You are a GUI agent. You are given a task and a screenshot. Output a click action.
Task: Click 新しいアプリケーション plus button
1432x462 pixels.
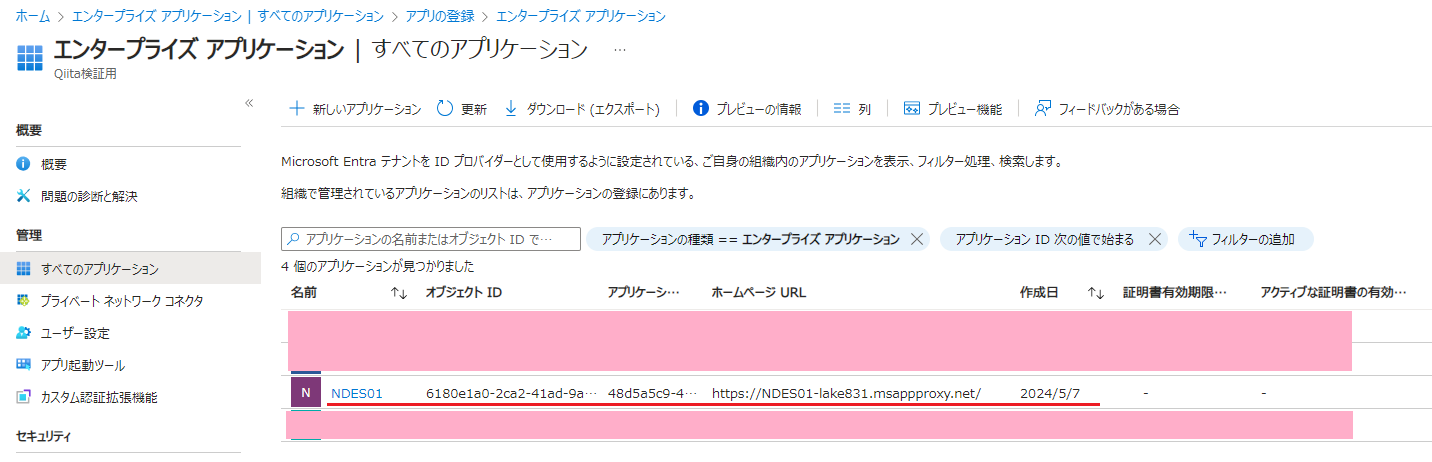point(355,109)
